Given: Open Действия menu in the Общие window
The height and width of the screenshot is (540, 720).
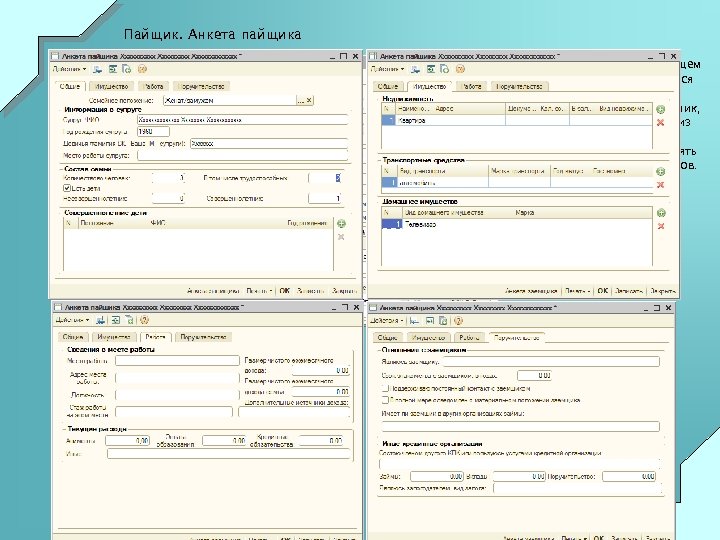Looking at the screenshot, I should pos(69,69).
